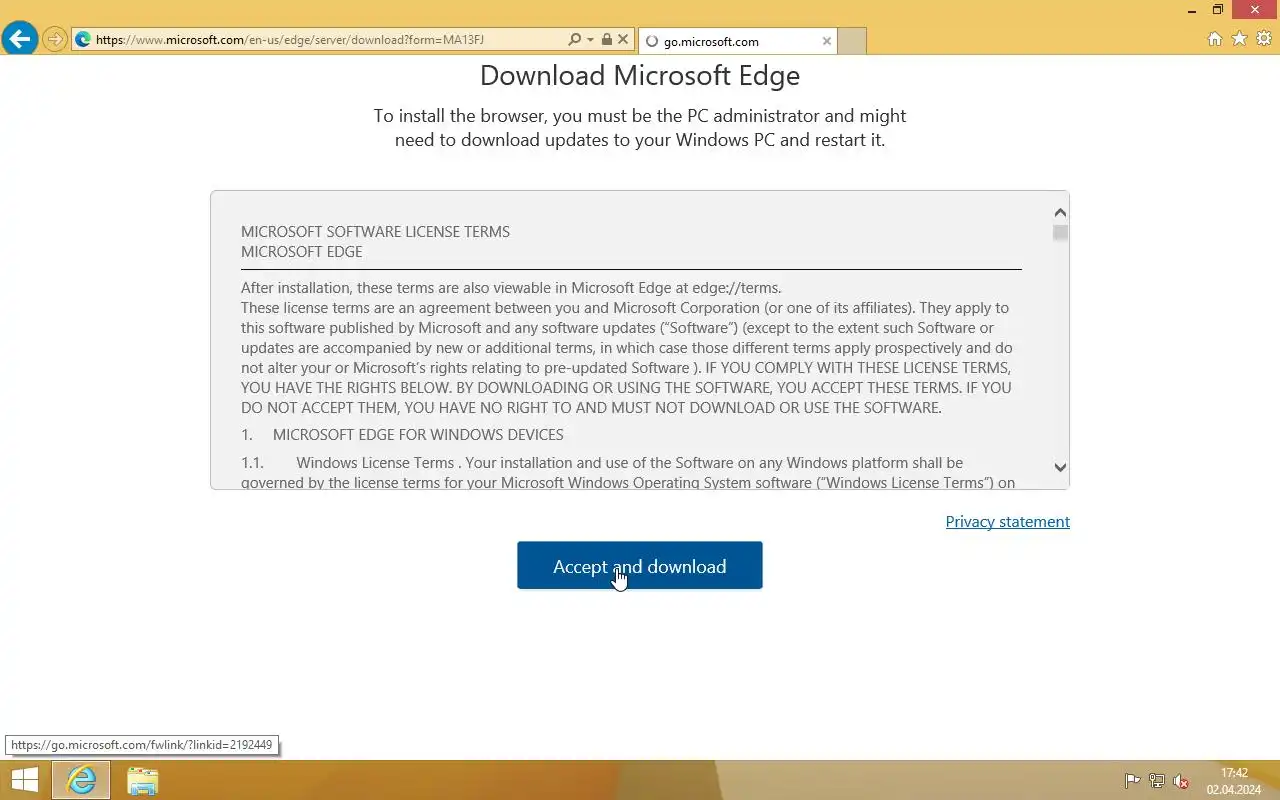This screenshot has height=800, width=1280.
Task: Click the license terms scrollbar thumb
Action: point(1060,233)
